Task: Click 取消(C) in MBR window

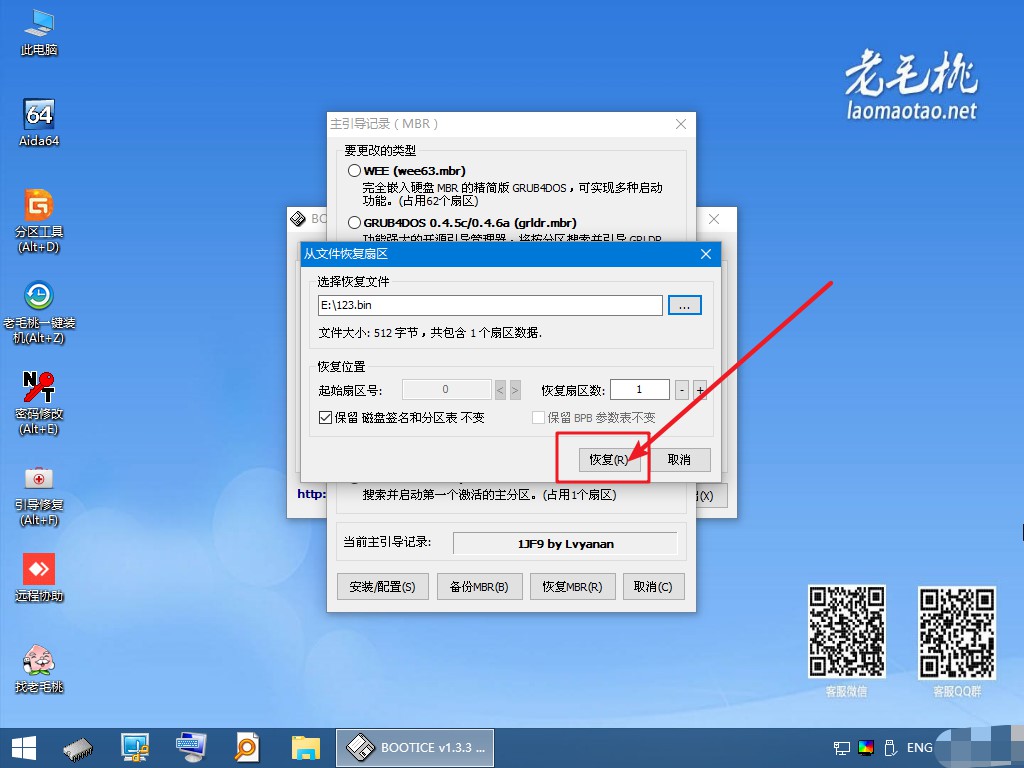Action: point(652,586)
